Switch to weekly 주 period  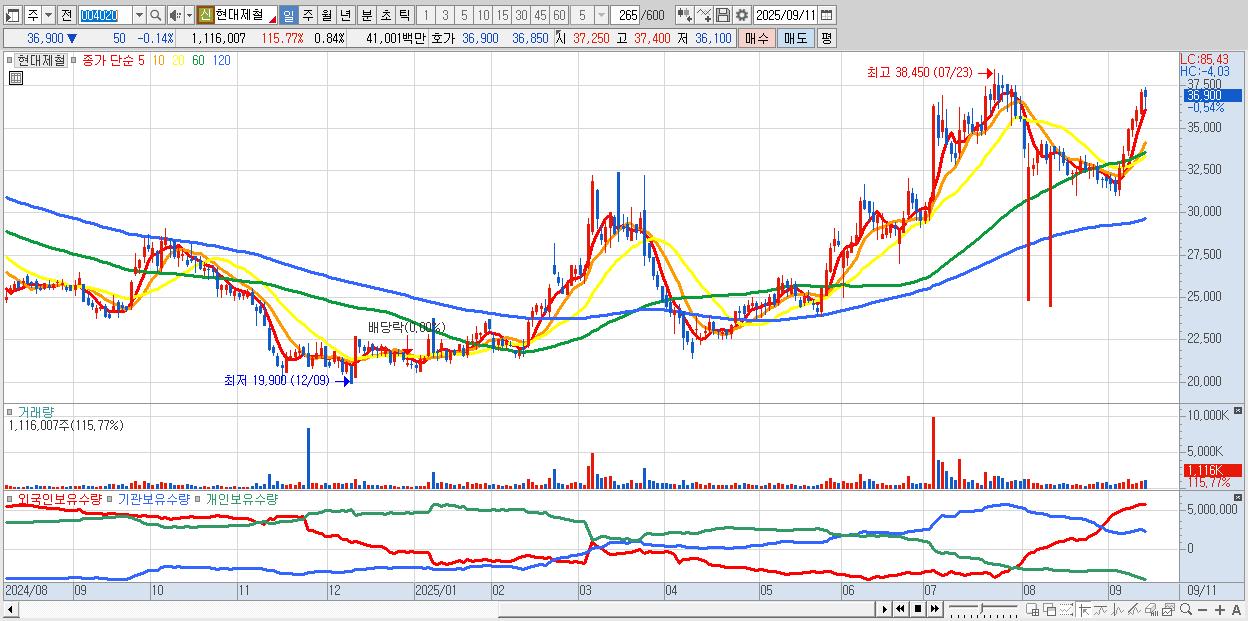coord(307,15)
